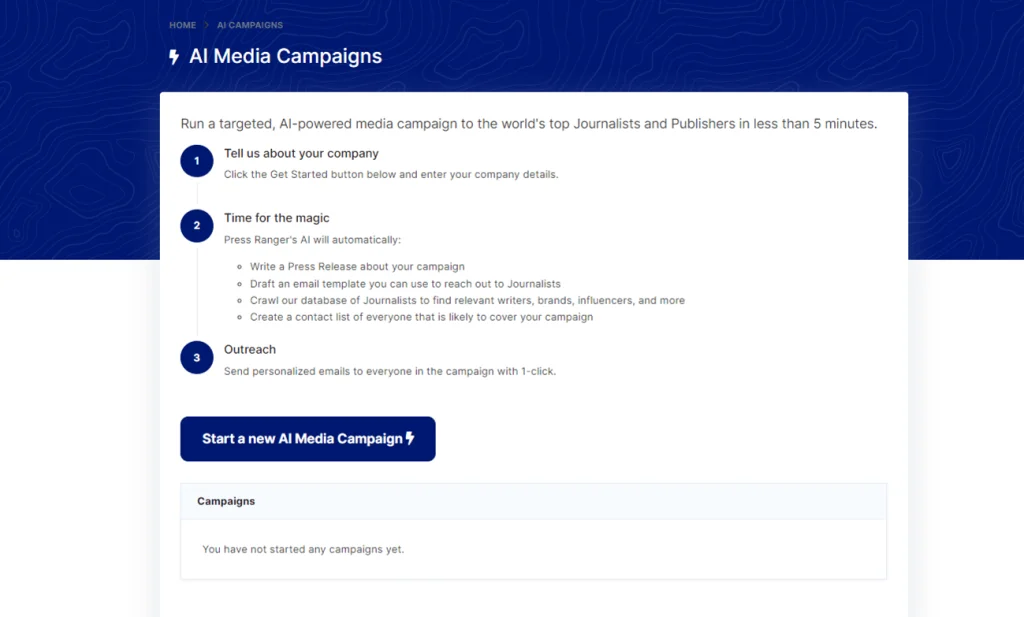
Task: Click the breadcrumb chevron separator
Action: click(x=207, y=25)
